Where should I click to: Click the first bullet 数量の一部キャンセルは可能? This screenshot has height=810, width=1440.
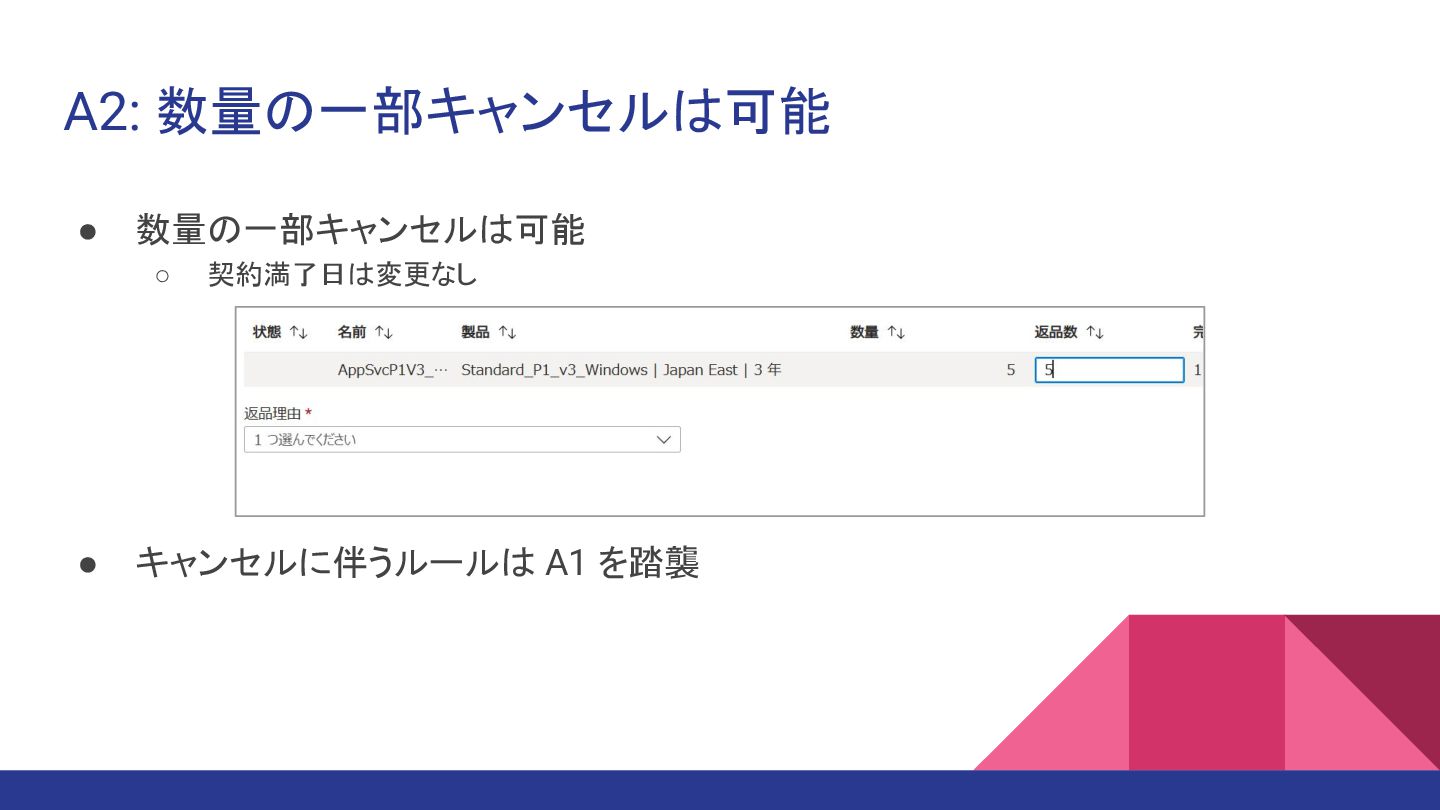[x=360, y=230]
